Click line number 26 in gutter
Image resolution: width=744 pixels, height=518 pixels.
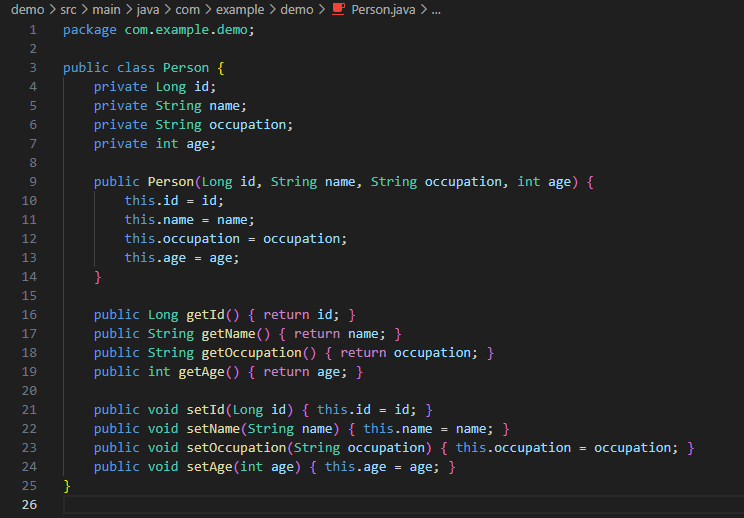point(29,505)
